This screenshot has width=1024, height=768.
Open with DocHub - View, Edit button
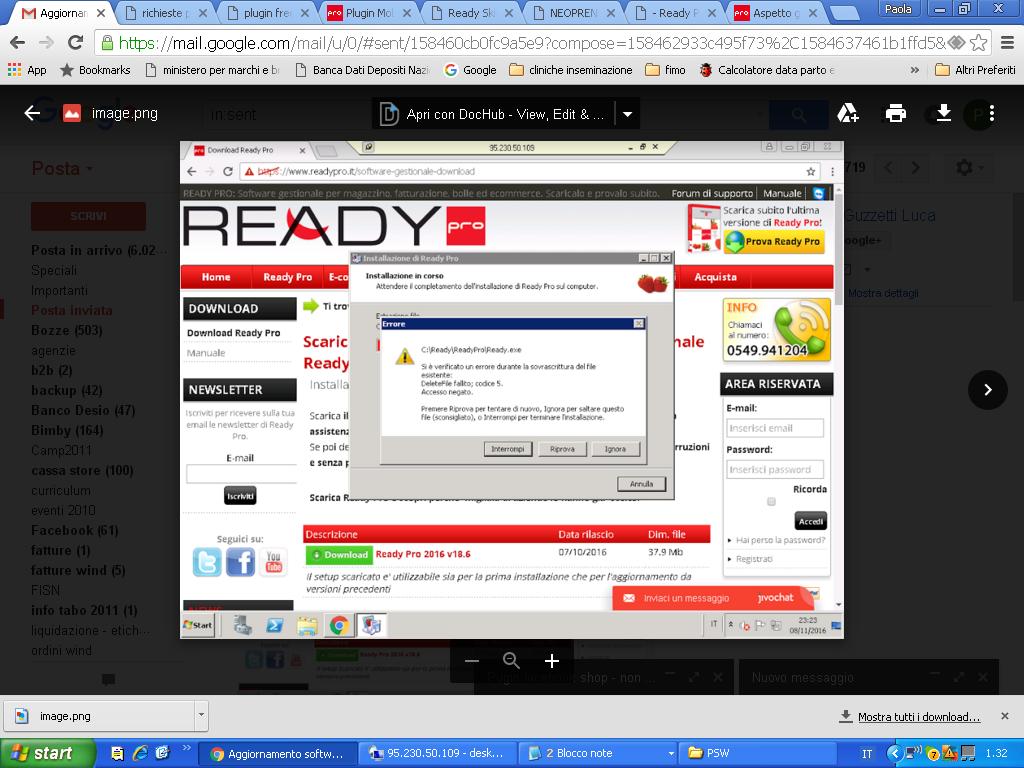[495, 114]
